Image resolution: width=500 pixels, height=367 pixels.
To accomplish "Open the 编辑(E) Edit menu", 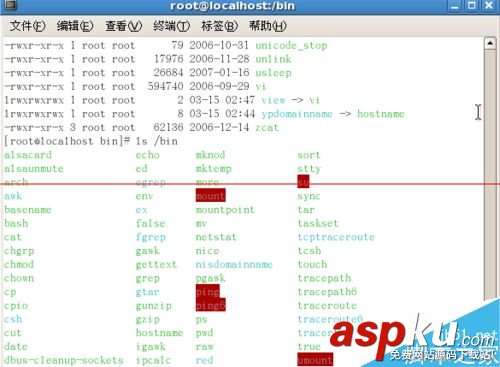I will coord(75,26).
